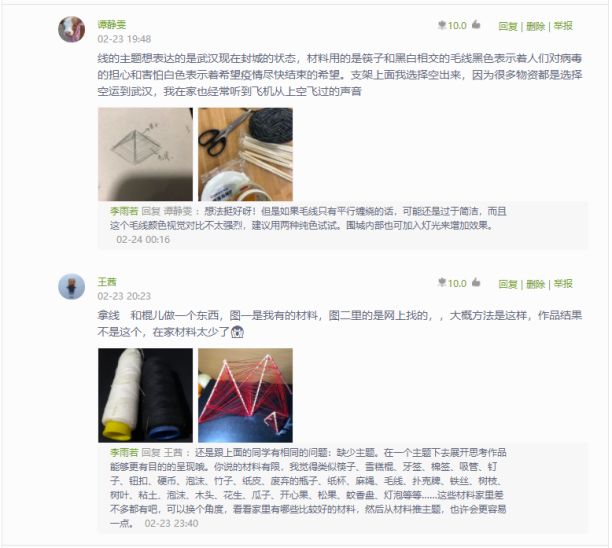Reply to 王茜's comment via 回复
The height and width of the screenshot is (548, 612).
(x=508, y=284)
